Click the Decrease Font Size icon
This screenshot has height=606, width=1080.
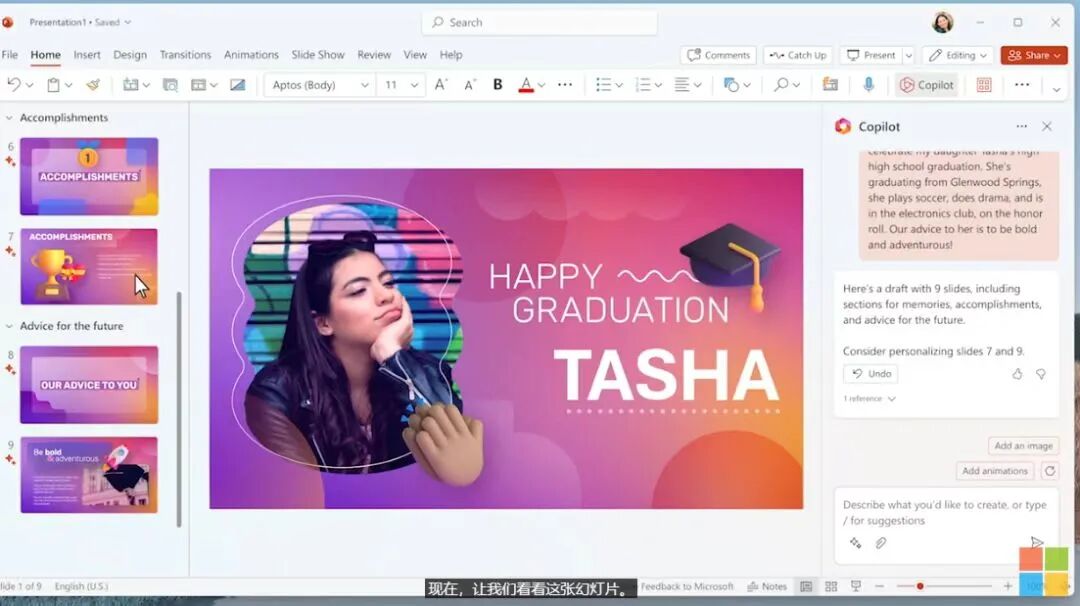tap(470, 85)
